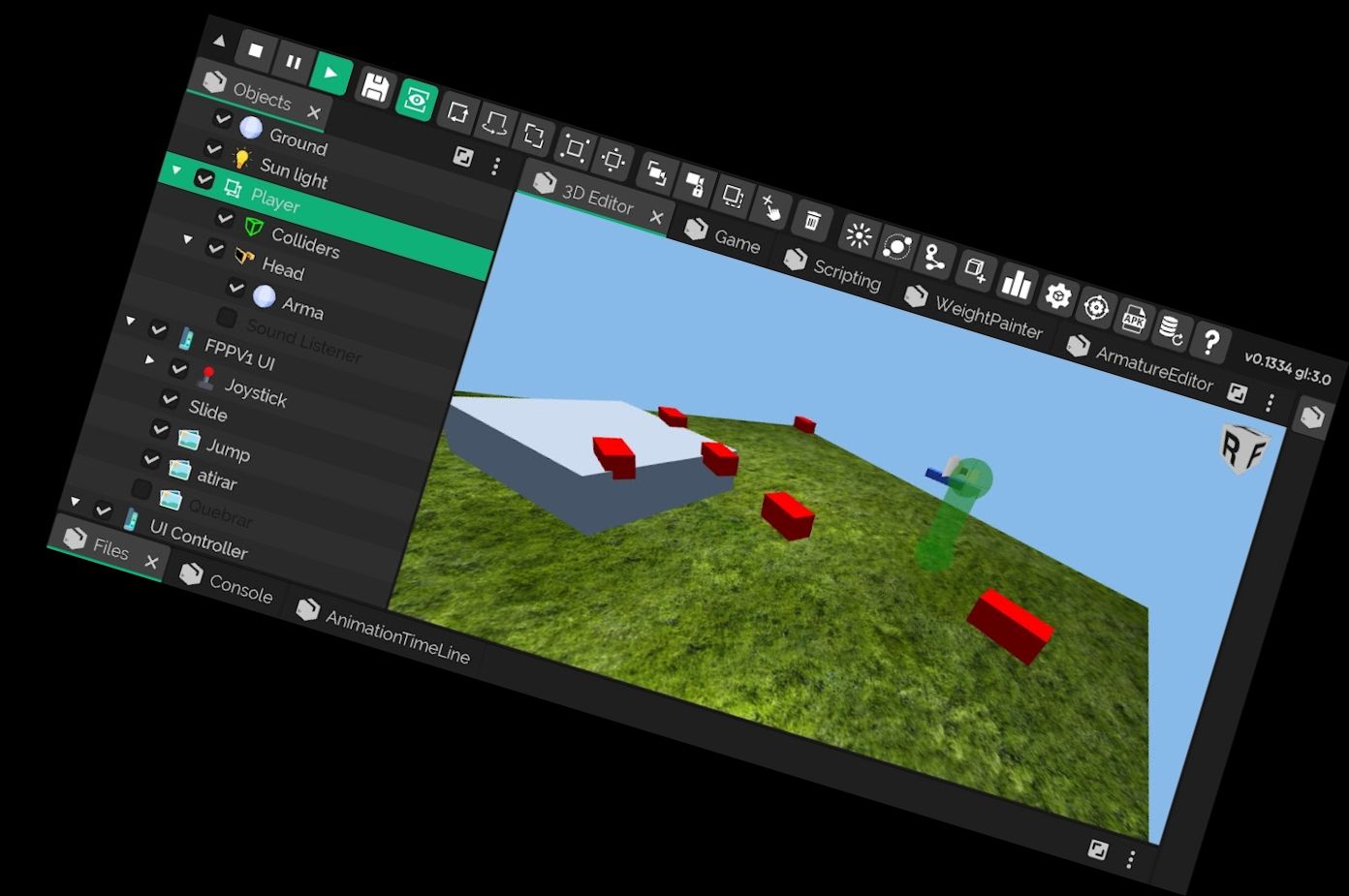Open the help question mark icon
This screenshot has height=896, width=1349.
(1210, 342)
